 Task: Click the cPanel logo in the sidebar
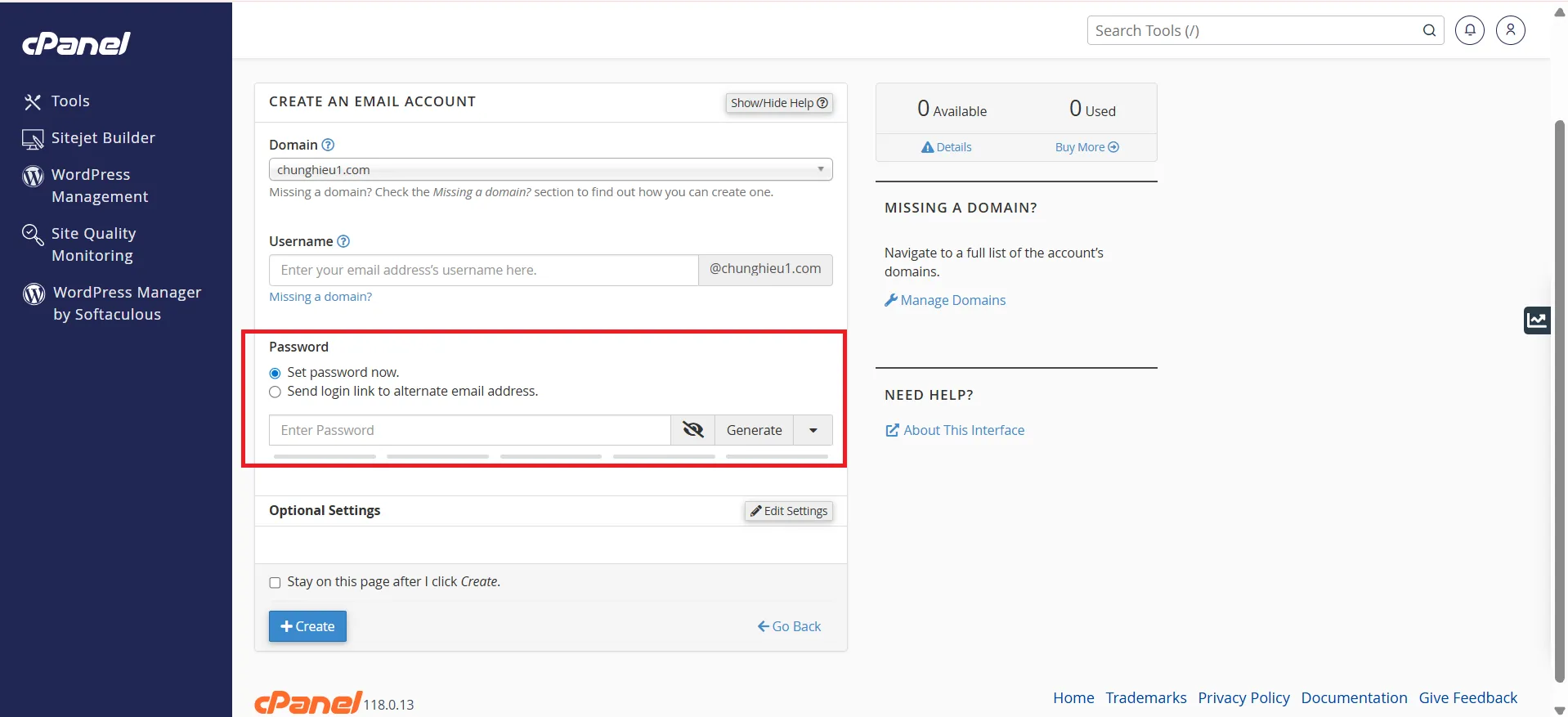tap(76, 43)
